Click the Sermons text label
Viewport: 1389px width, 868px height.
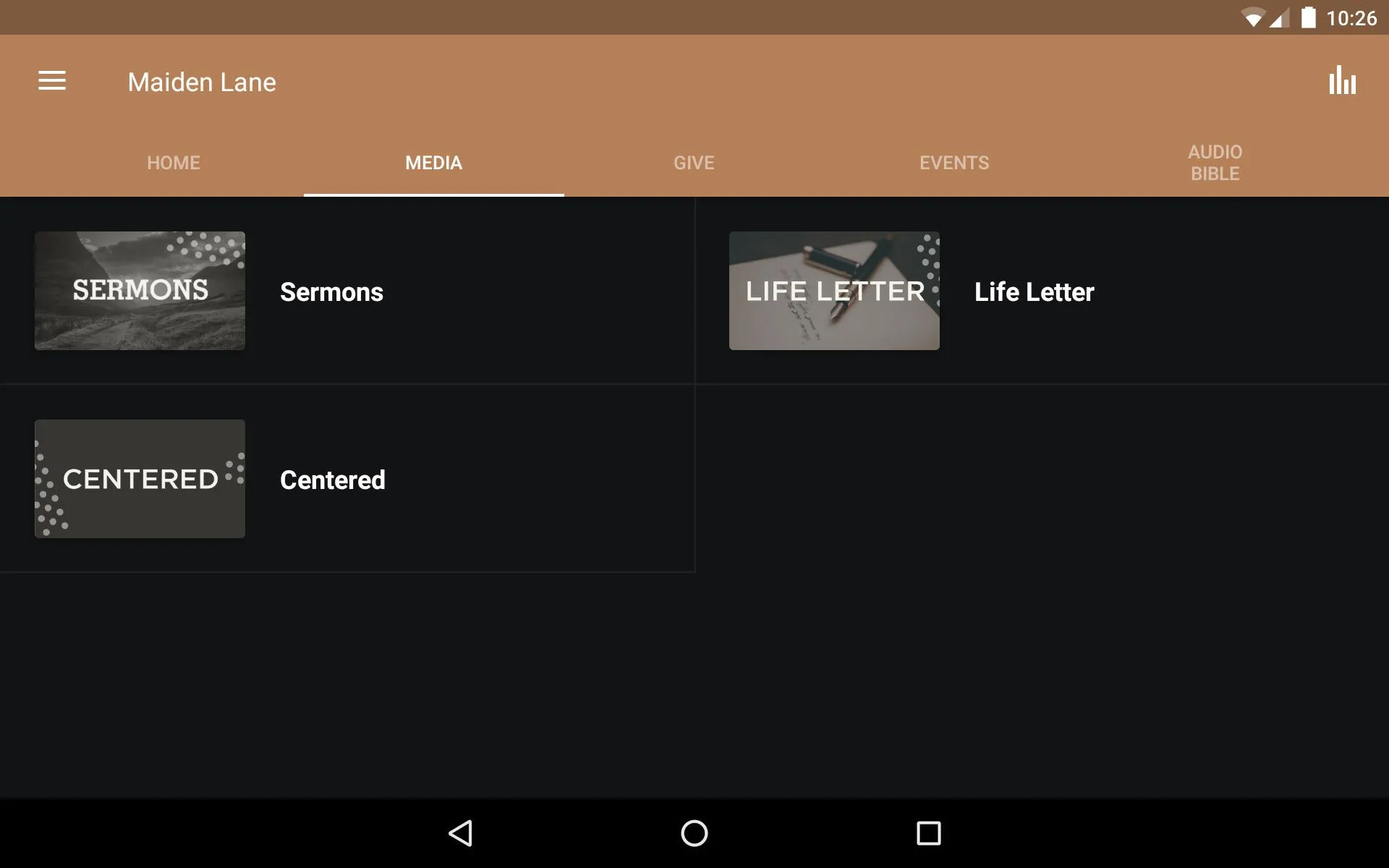[331, 290]
